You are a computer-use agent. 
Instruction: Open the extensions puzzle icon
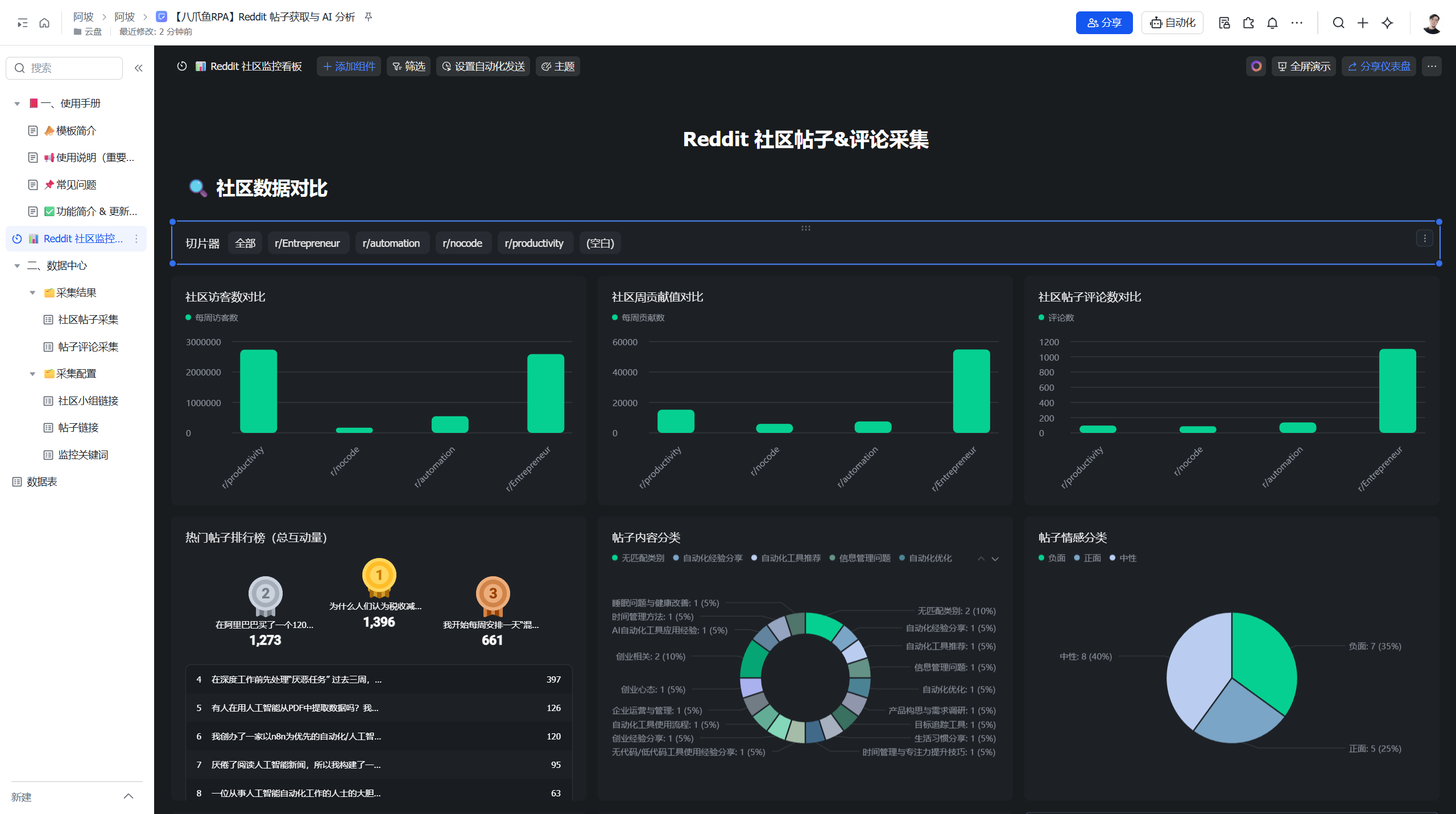click(1248, 23)
